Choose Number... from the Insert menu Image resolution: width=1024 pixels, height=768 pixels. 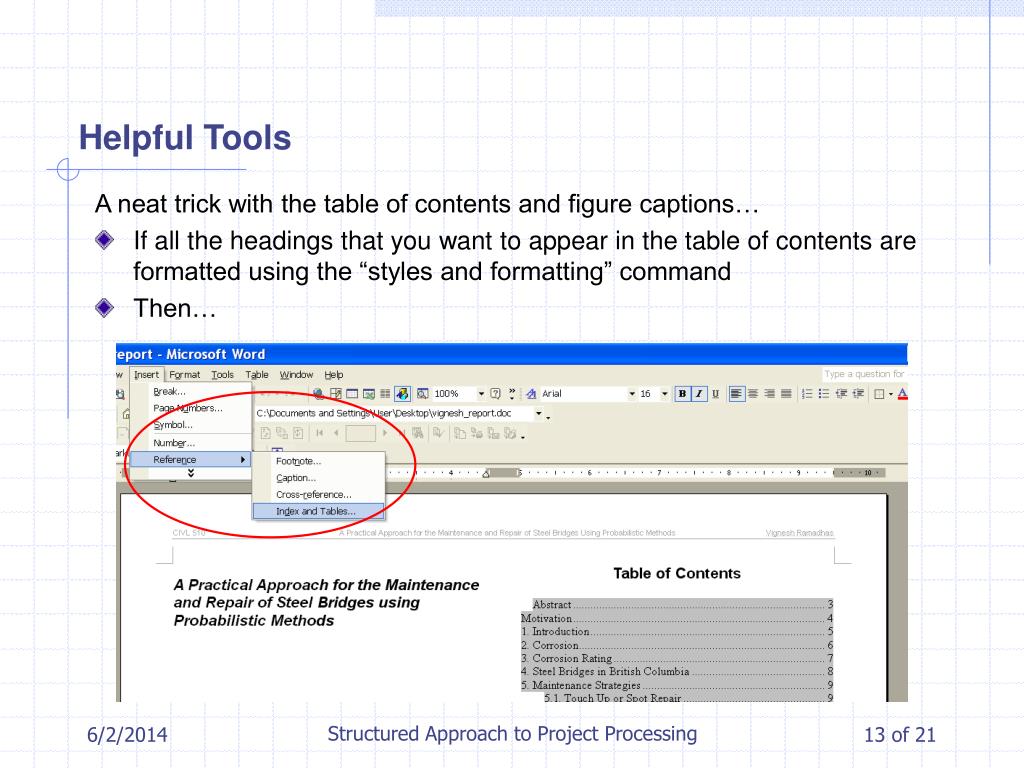click(191, 443)
